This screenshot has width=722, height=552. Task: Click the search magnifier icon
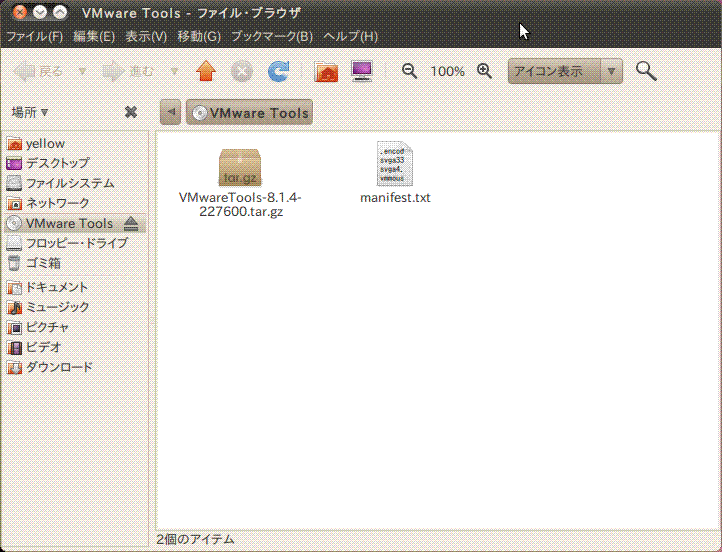point(646,71)
